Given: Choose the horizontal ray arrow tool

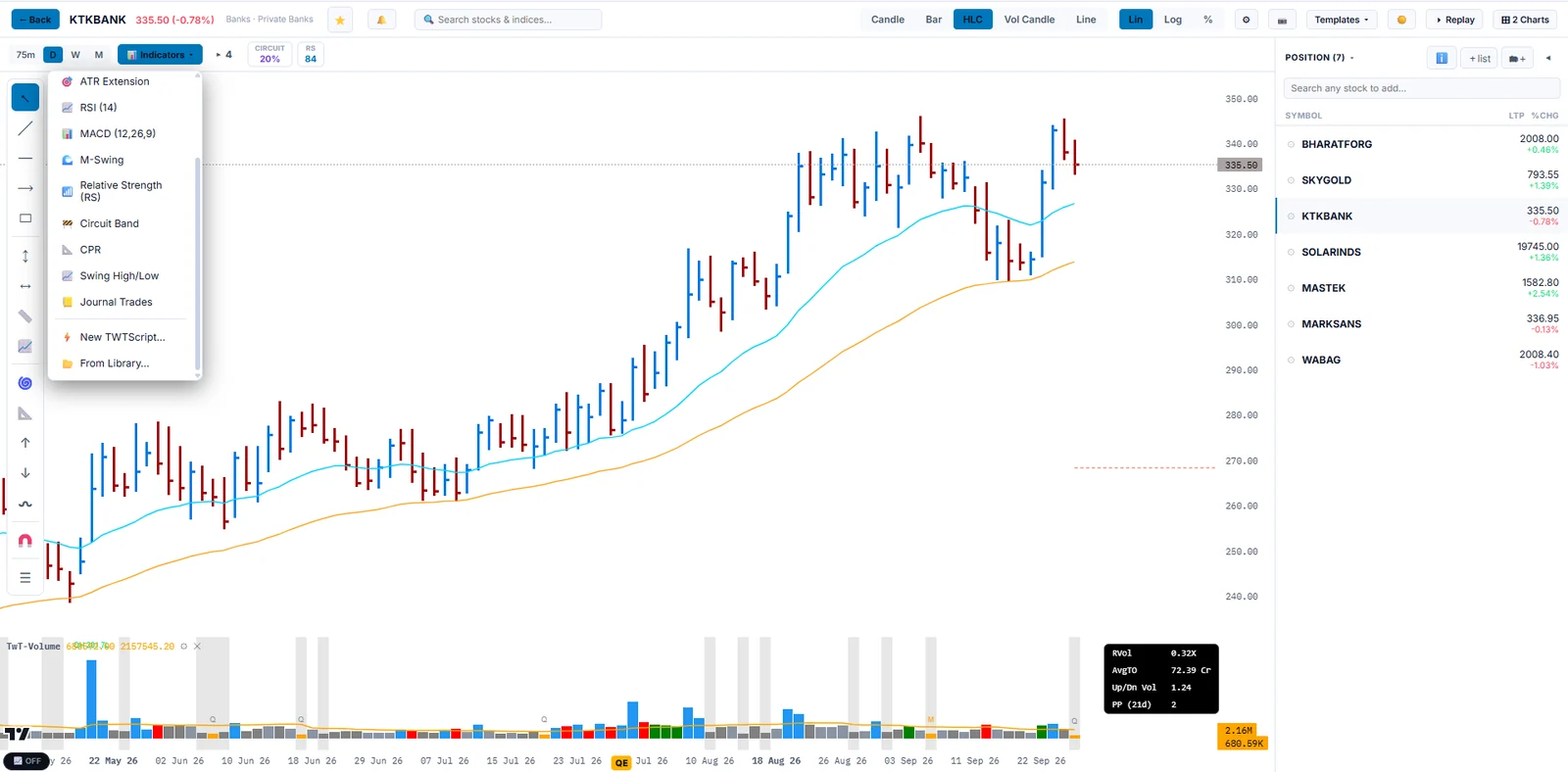Looking at the screenshot, I should pos(25,188).
